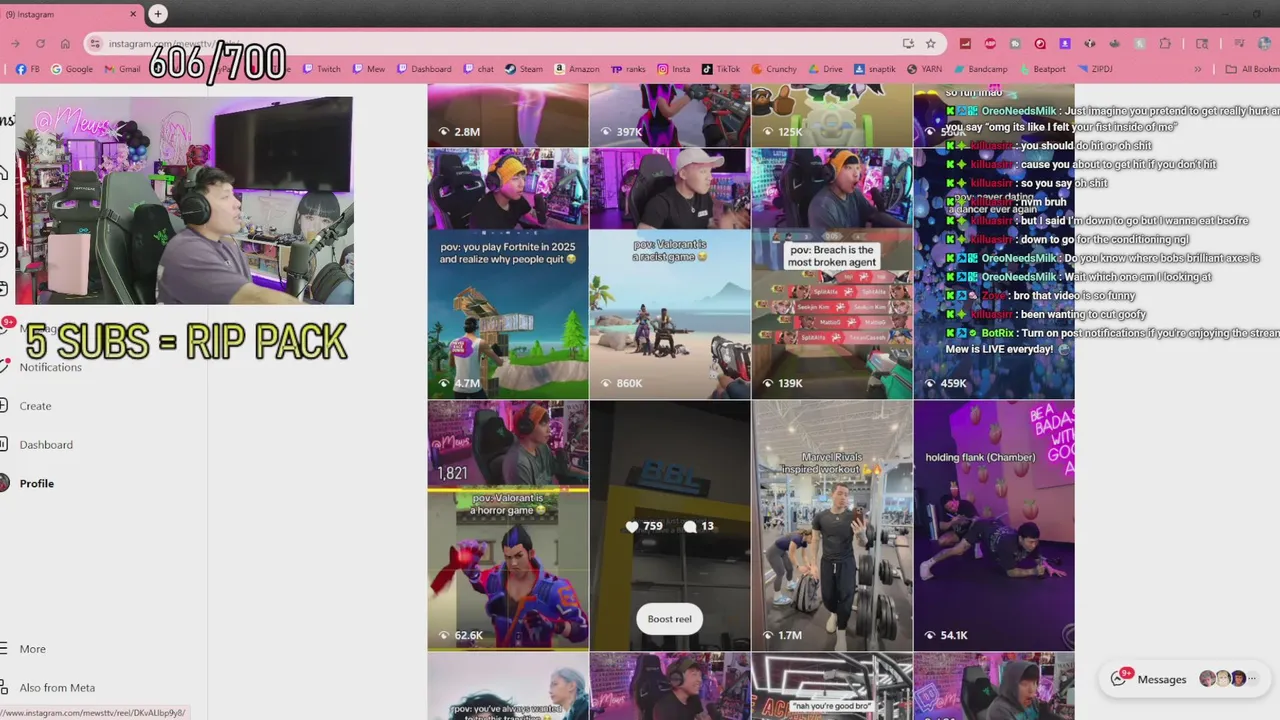Image resolution: width=1280 pixels, height=720 pixels.
Task: Open the ranks bookmark
Action: pyautogui.click(x=628, y=69)
